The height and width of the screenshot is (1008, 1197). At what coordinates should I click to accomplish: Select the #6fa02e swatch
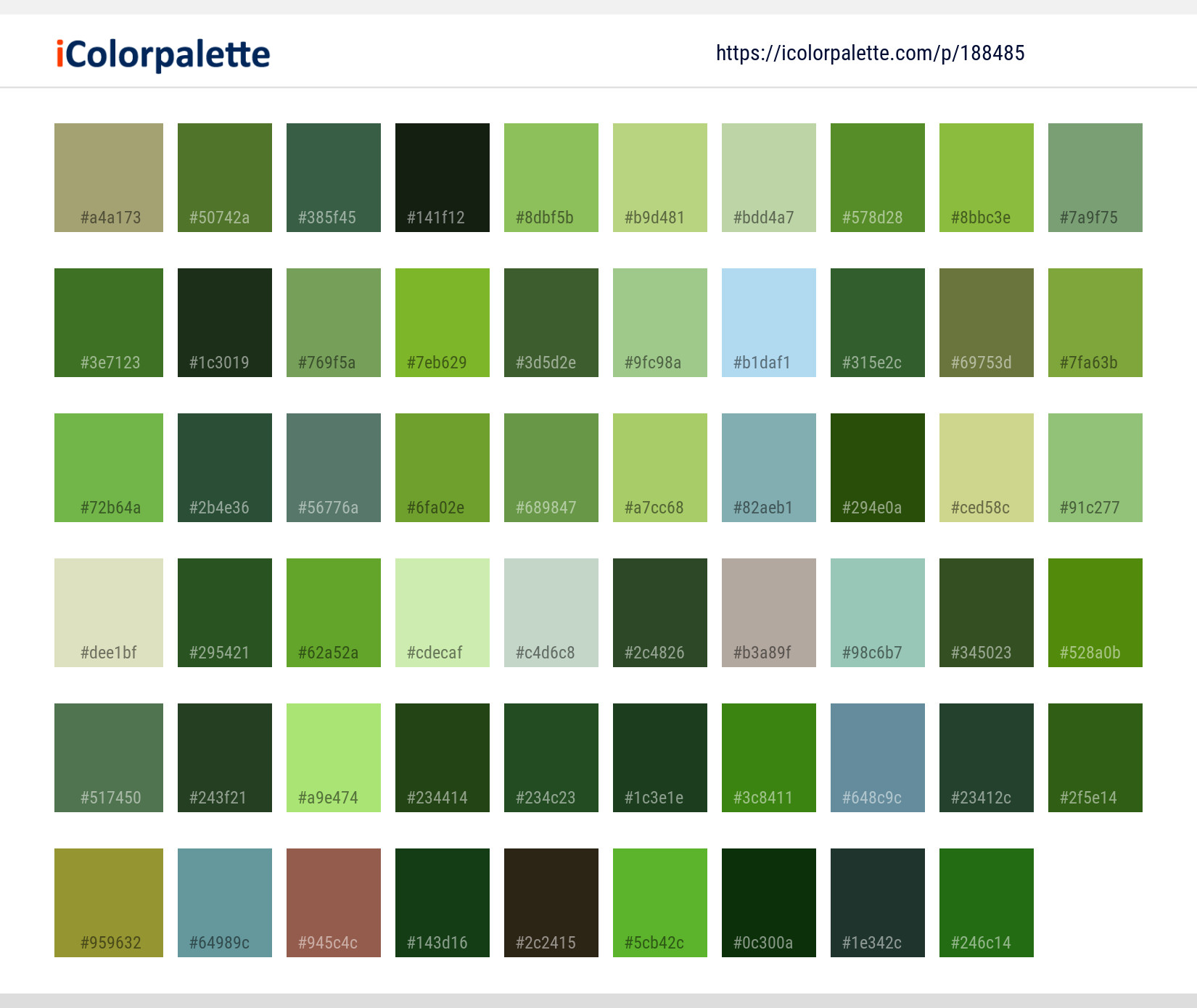pyautogui.click(x=443, y=468)
